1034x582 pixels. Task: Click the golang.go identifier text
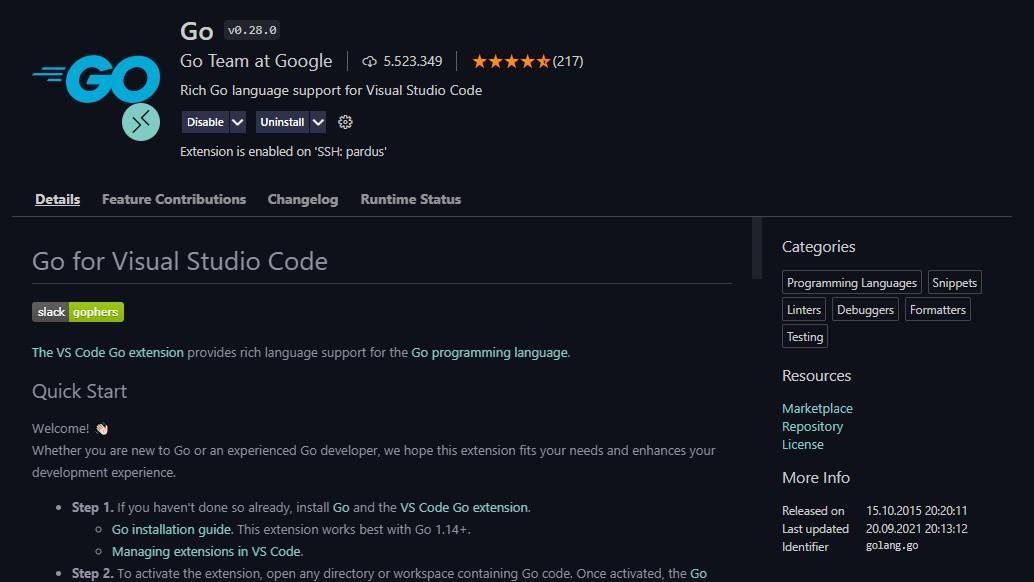(x=892, y=546)
